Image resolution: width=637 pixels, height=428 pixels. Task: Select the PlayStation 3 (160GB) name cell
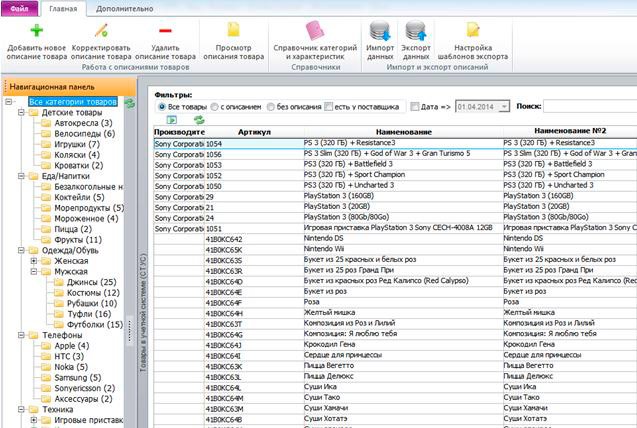pyautogui.click(x=403, y=196)
